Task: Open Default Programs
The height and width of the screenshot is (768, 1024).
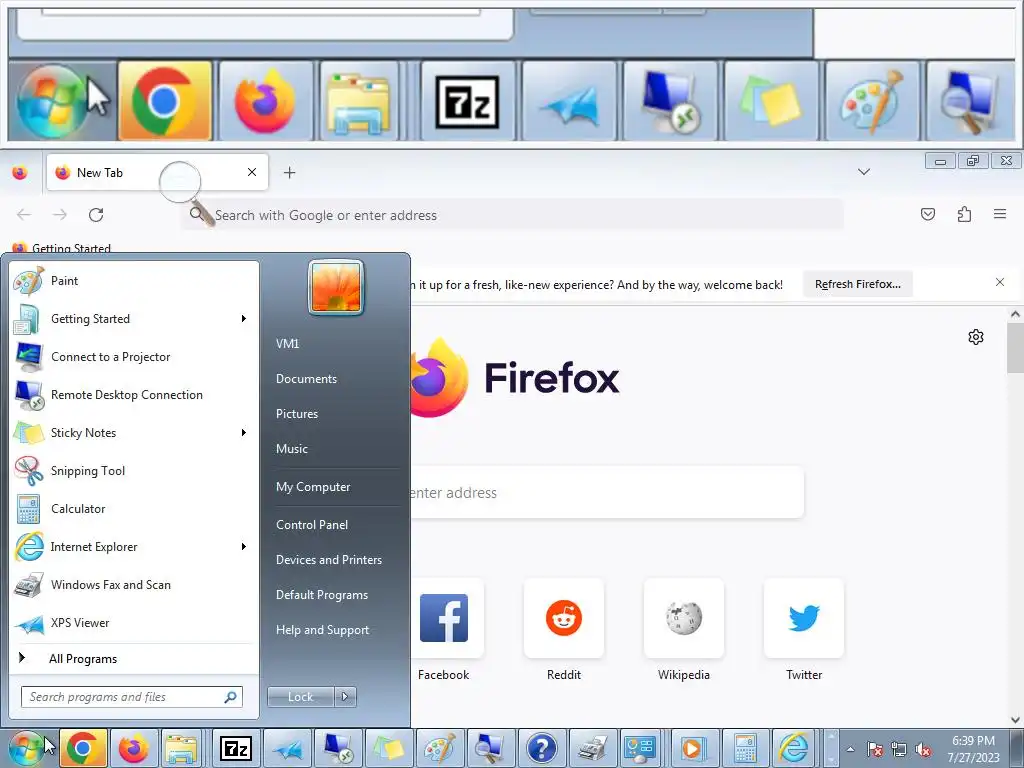Action: (322, 595)
